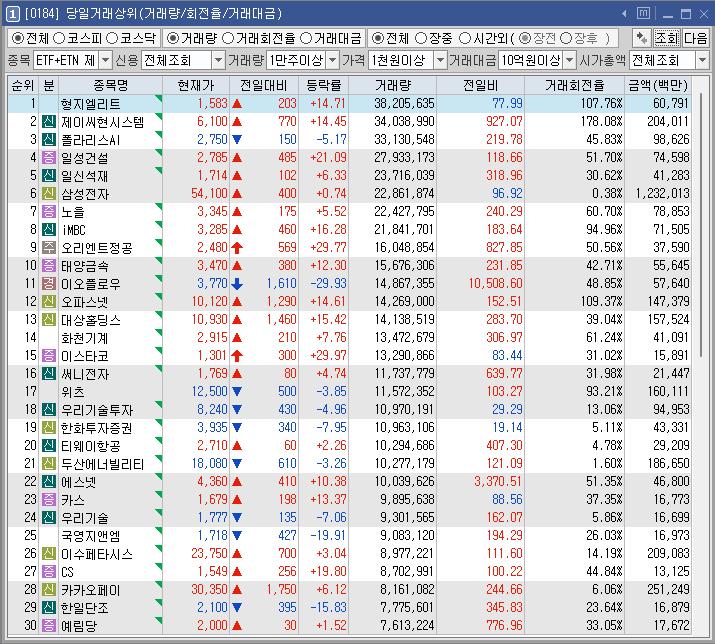The width and height of the screenshot is (715, 644).
Task: Click the 장전 radio option
Action: [x=525, y=38]
